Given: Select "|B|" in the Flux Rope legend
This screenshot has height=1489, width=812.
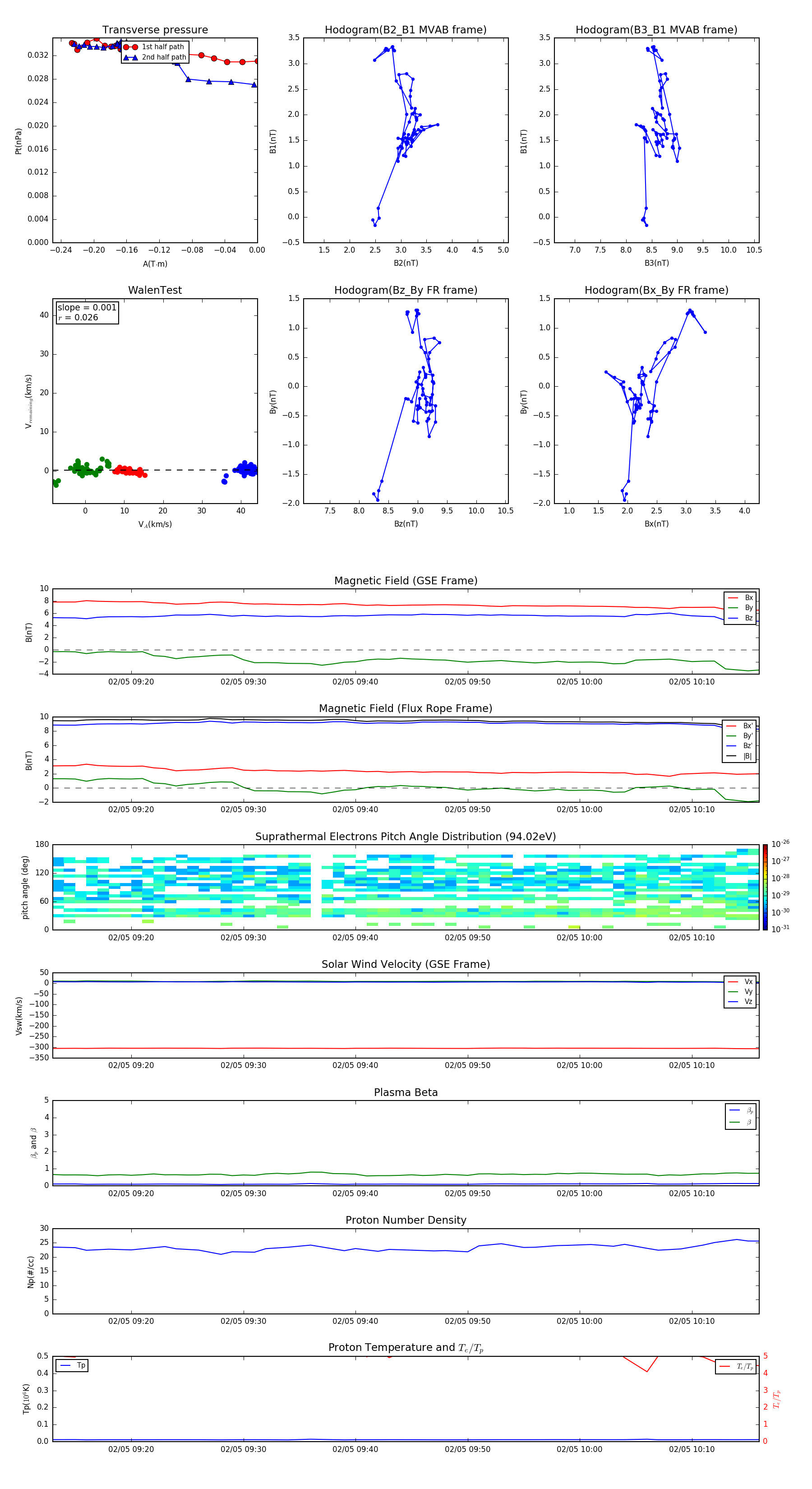Looking at the screenshot, I should 740,756.
